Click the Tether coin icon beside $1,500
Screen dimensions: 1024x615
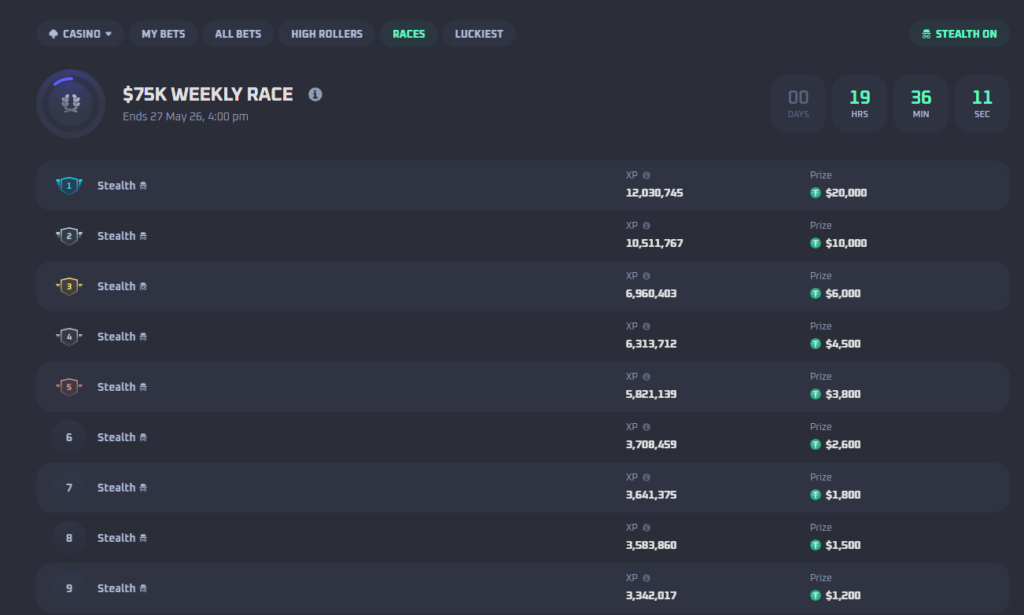[815, 545]
